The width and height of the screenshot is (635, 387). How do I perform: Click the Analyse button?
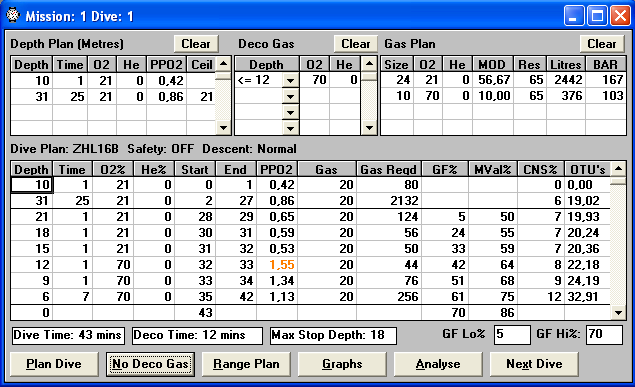(438, 364)
